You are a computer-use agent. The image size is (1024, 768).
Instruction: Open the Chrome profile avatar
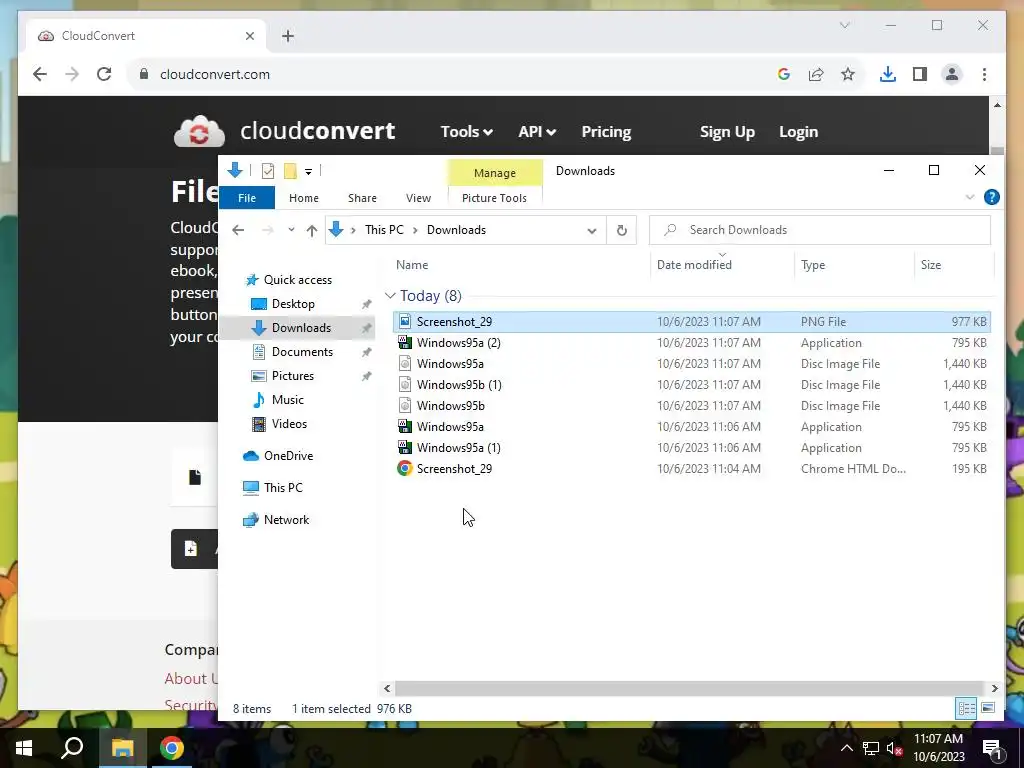tap(952, 74)
